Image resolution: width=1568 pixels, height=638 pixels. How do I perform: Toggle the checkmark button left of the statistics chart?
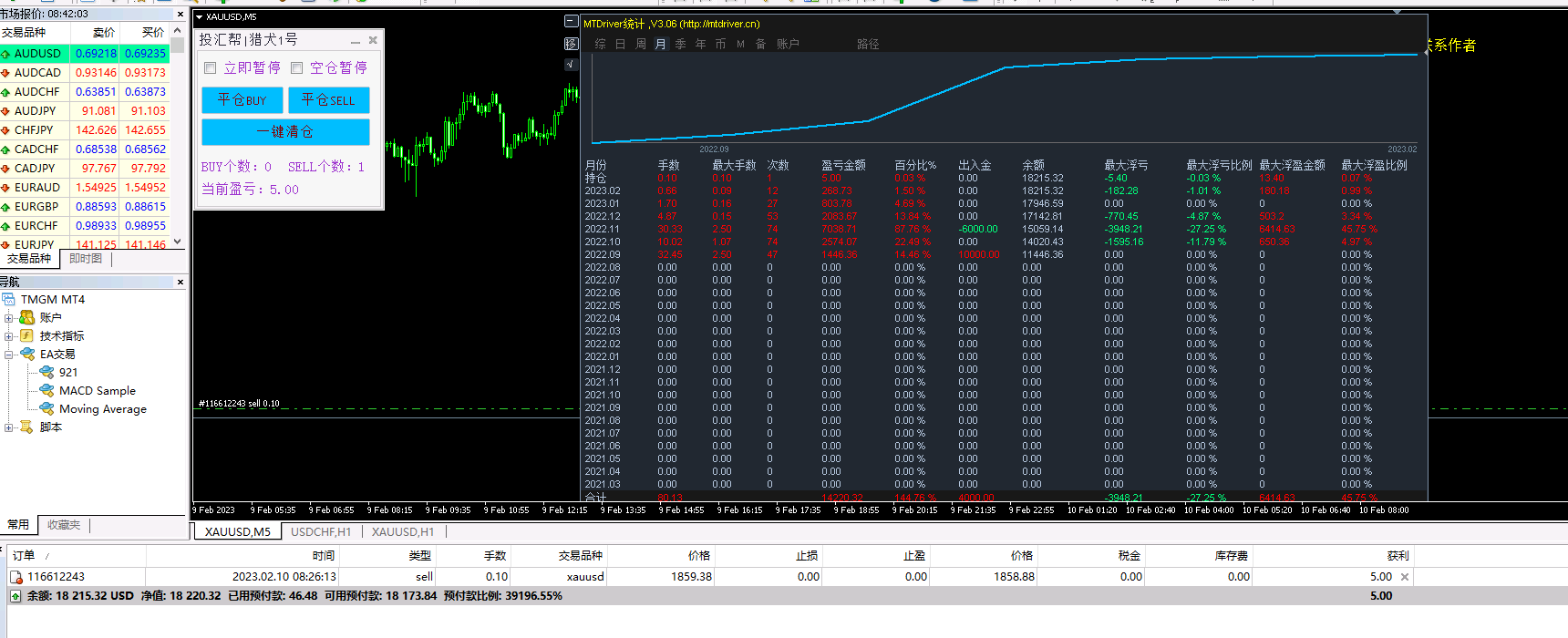[x=571, y=64]
